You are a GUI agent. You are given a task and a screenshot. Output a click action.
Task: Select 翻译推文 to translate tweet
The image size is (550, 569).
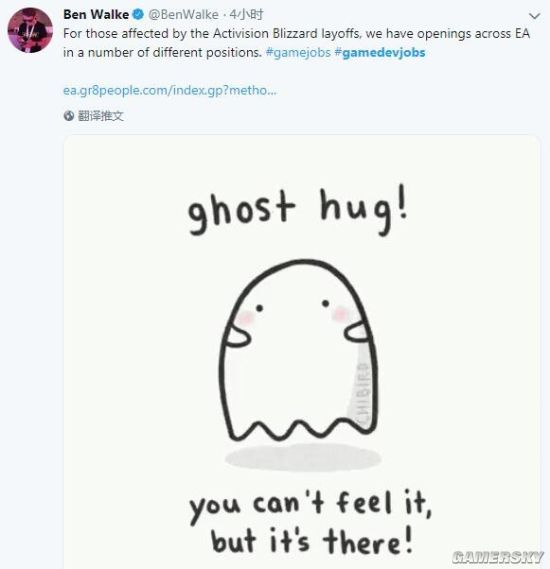coord(100,116)
